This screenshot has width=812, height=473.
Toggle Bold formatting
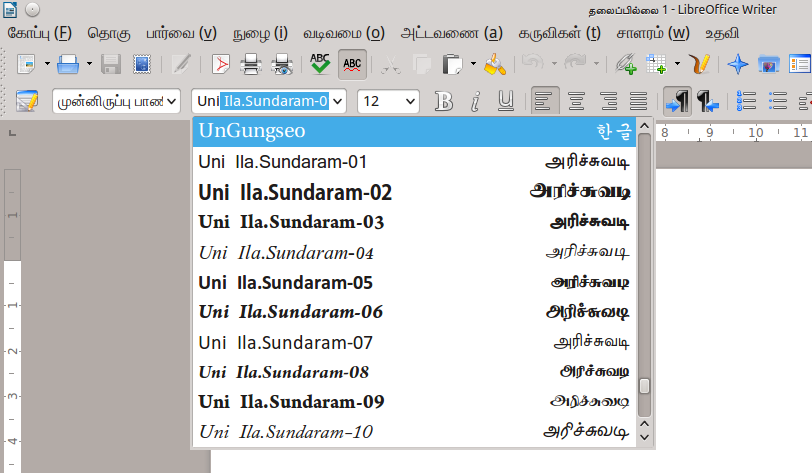point(443,101)
